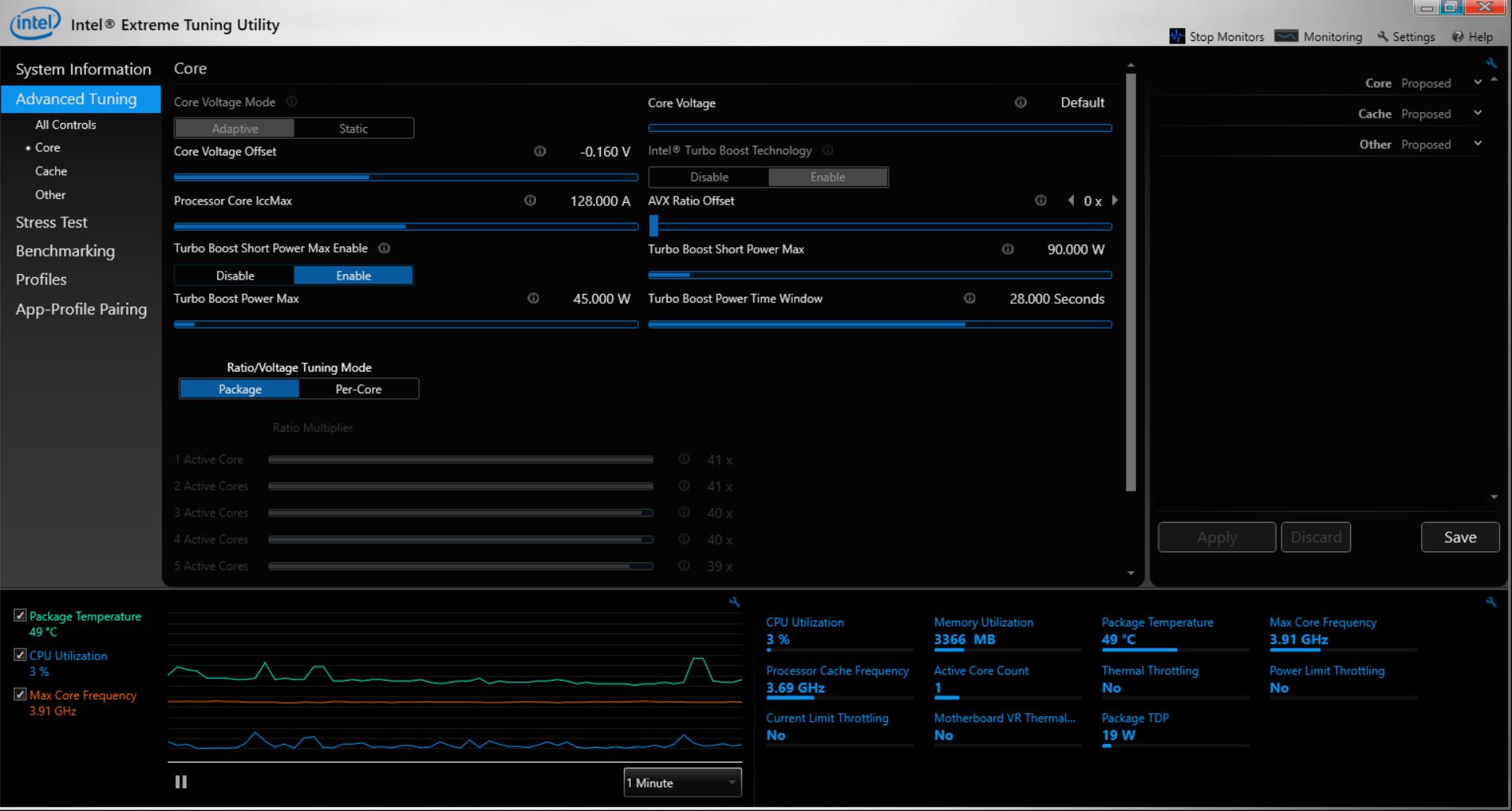Click the Discard button
The image size is (1512, 811).
coord(1316,537)
